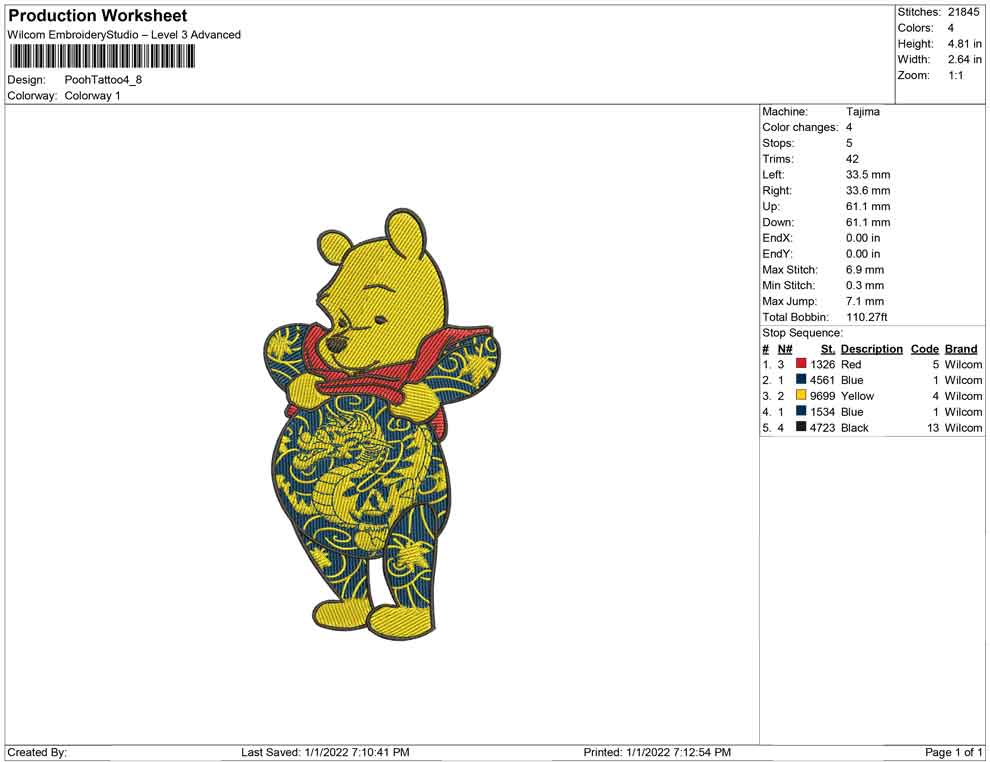Image resolution: width=990 pixels, height=762 pixels.
Task: Click the Stops value 5
Action: coord(849,143)
